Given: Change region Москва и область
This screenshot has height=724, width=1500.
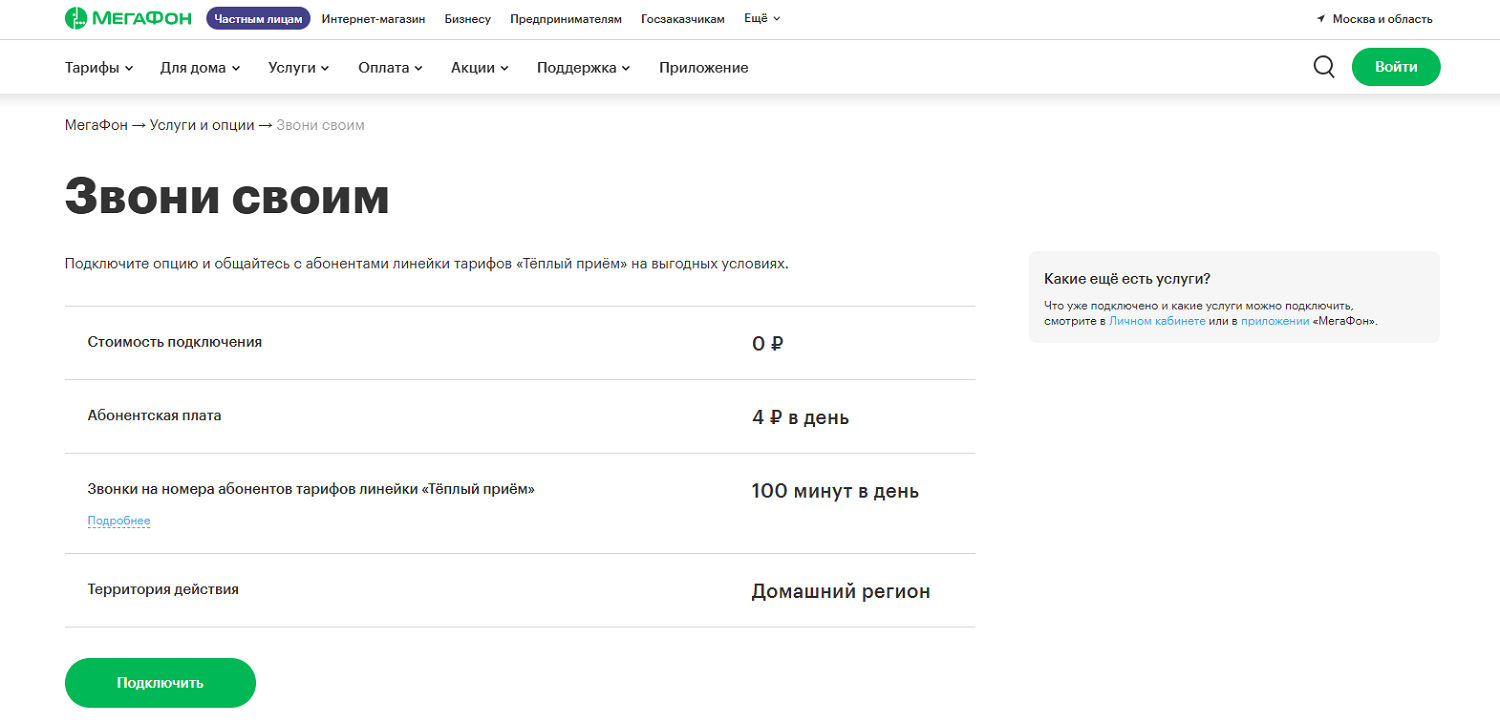Looking at the screenshot, I should pyautogui.click(x=1382, y=19).
